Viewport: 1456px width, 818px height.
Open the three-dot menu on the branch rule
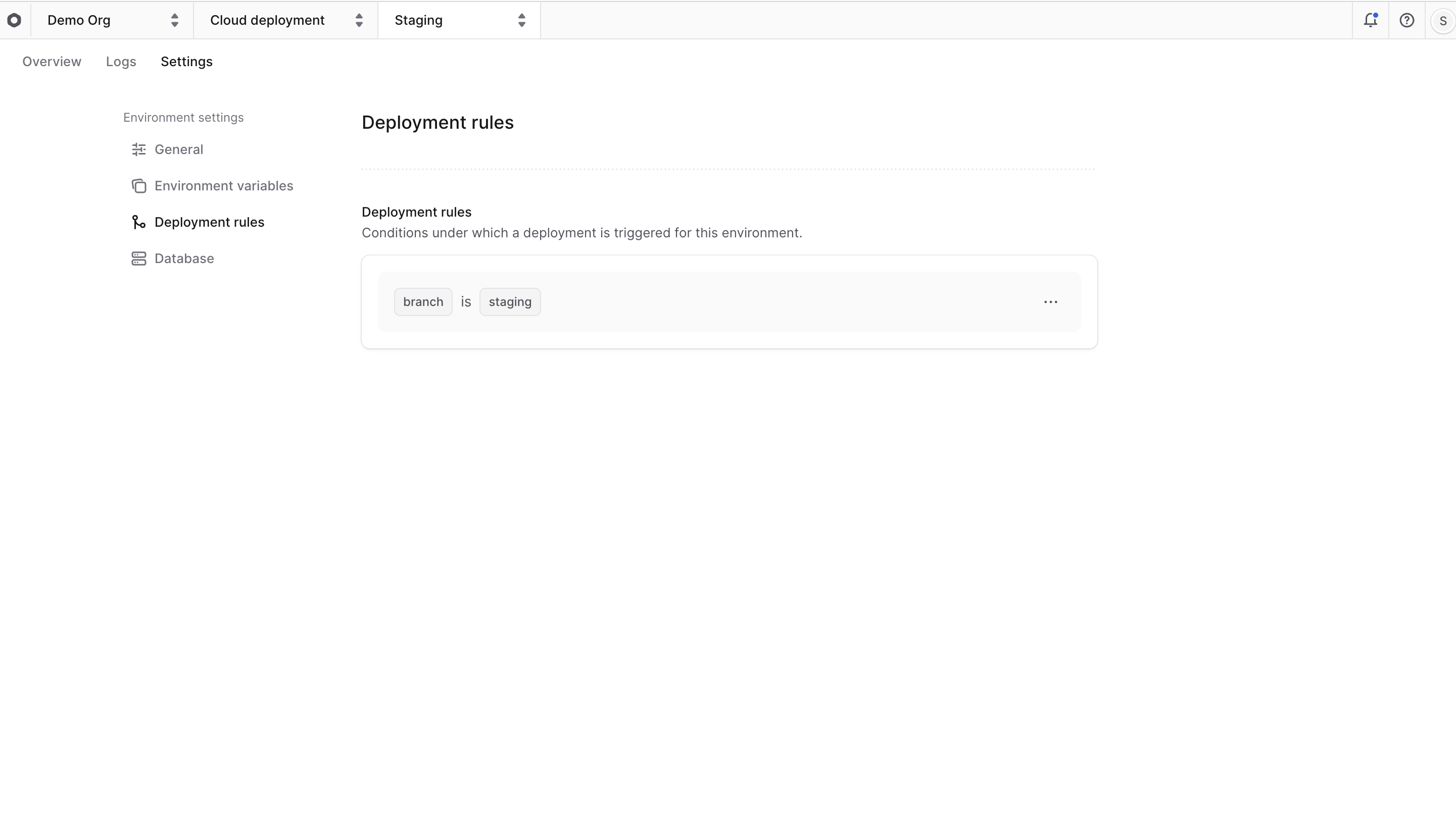coord(1051,301)
